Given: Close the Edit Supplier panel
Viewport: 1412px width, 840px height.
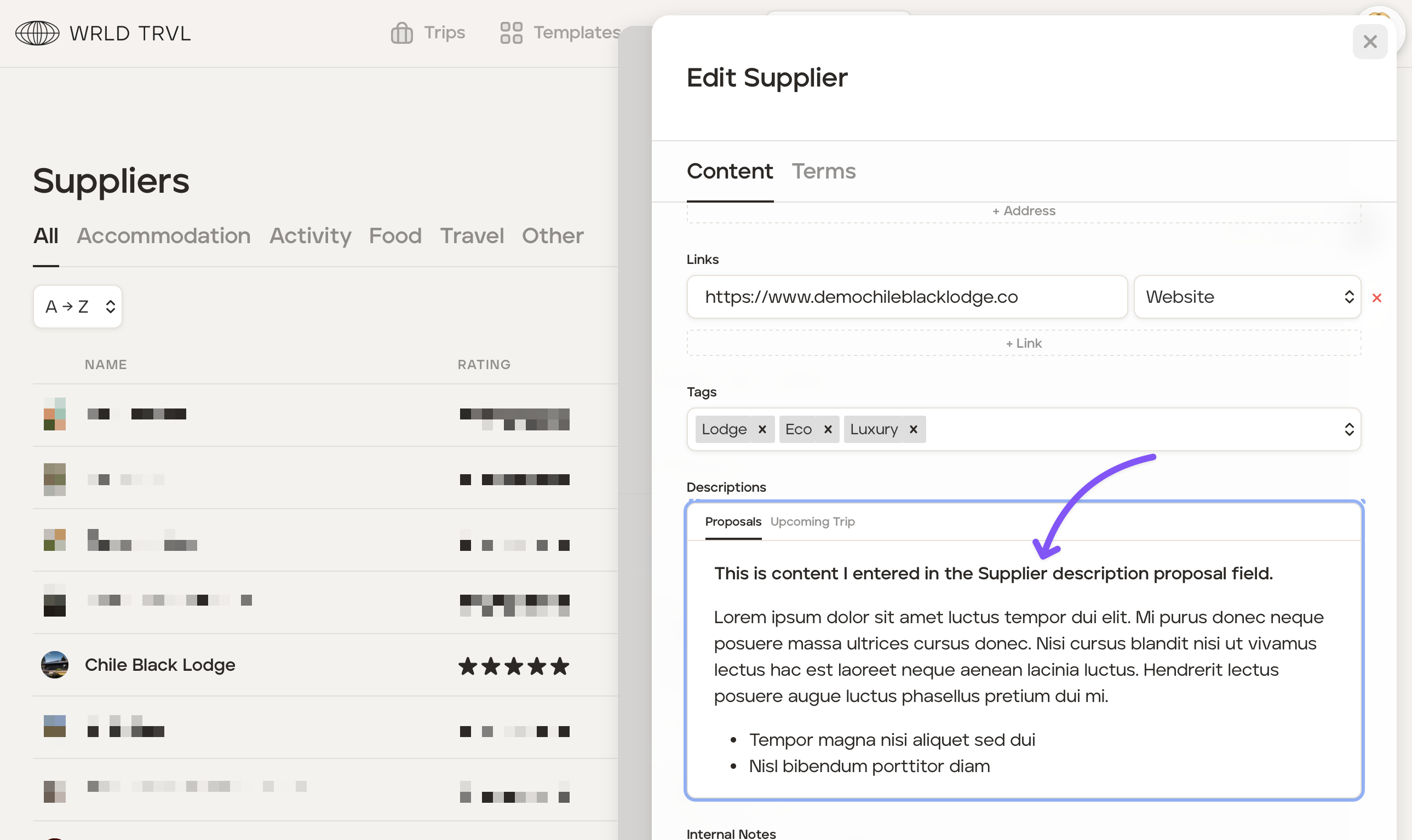Looking at the screenshot, I should point(1369,41).
